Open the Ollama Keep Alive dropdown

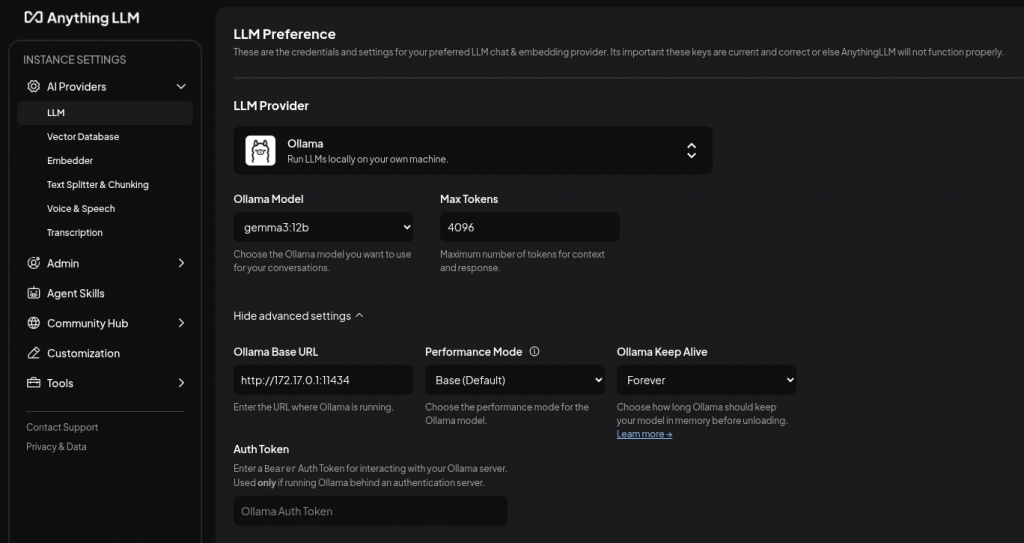(x=706, y=380)
